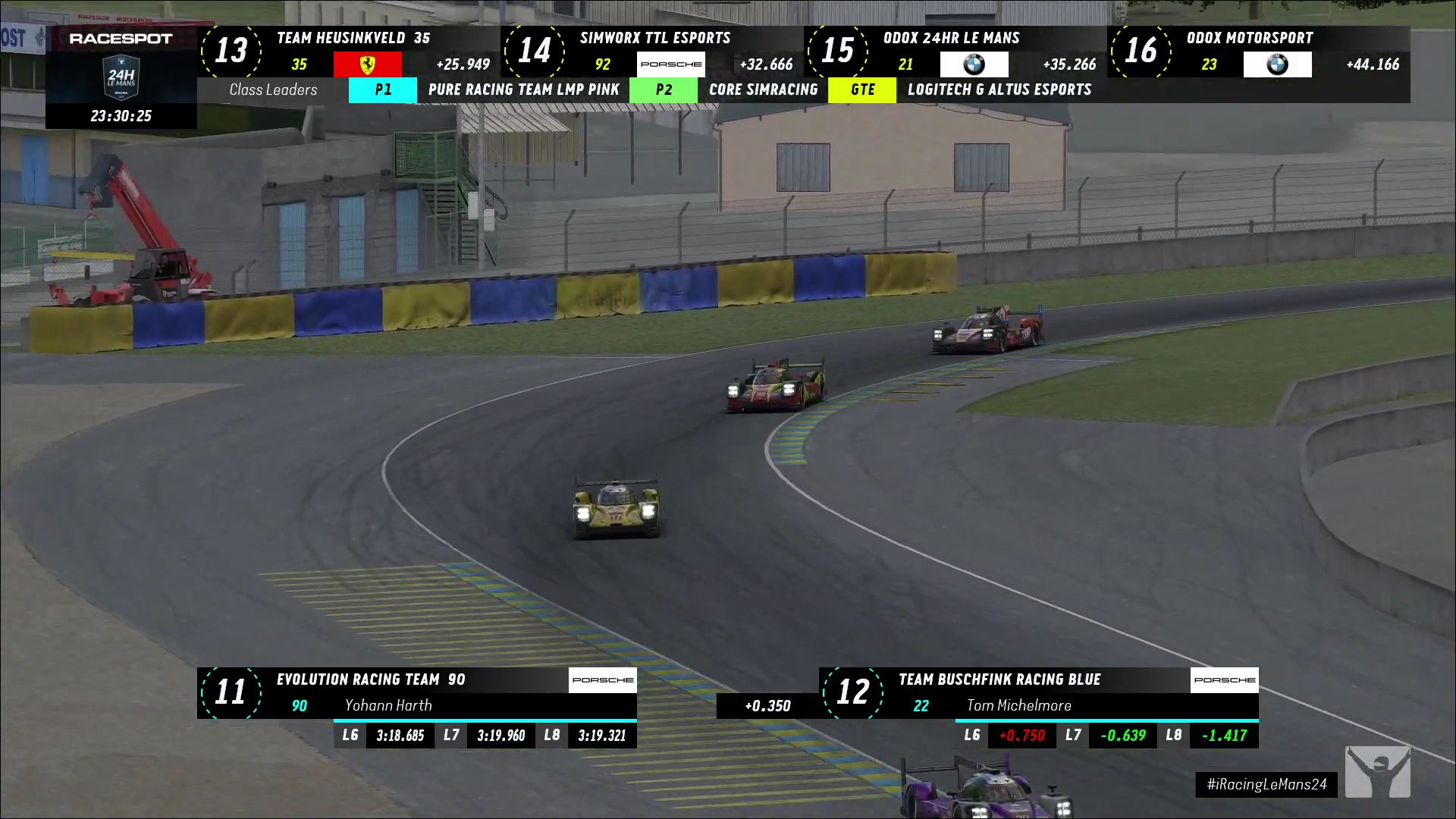Click position 13 circle number

click(x=231, y=51)
